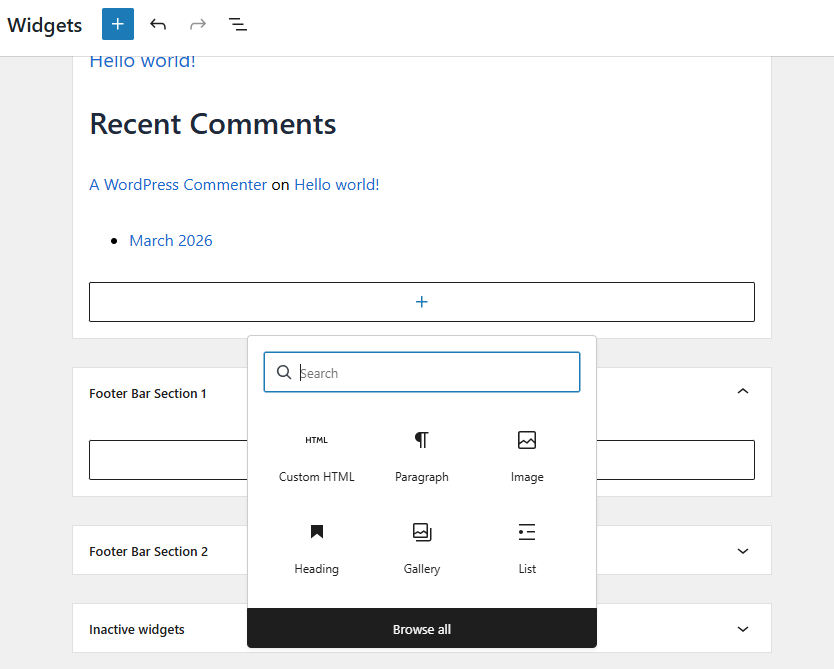Collapse the Footer Bar Section 1 panel

[x=742, y=392]
